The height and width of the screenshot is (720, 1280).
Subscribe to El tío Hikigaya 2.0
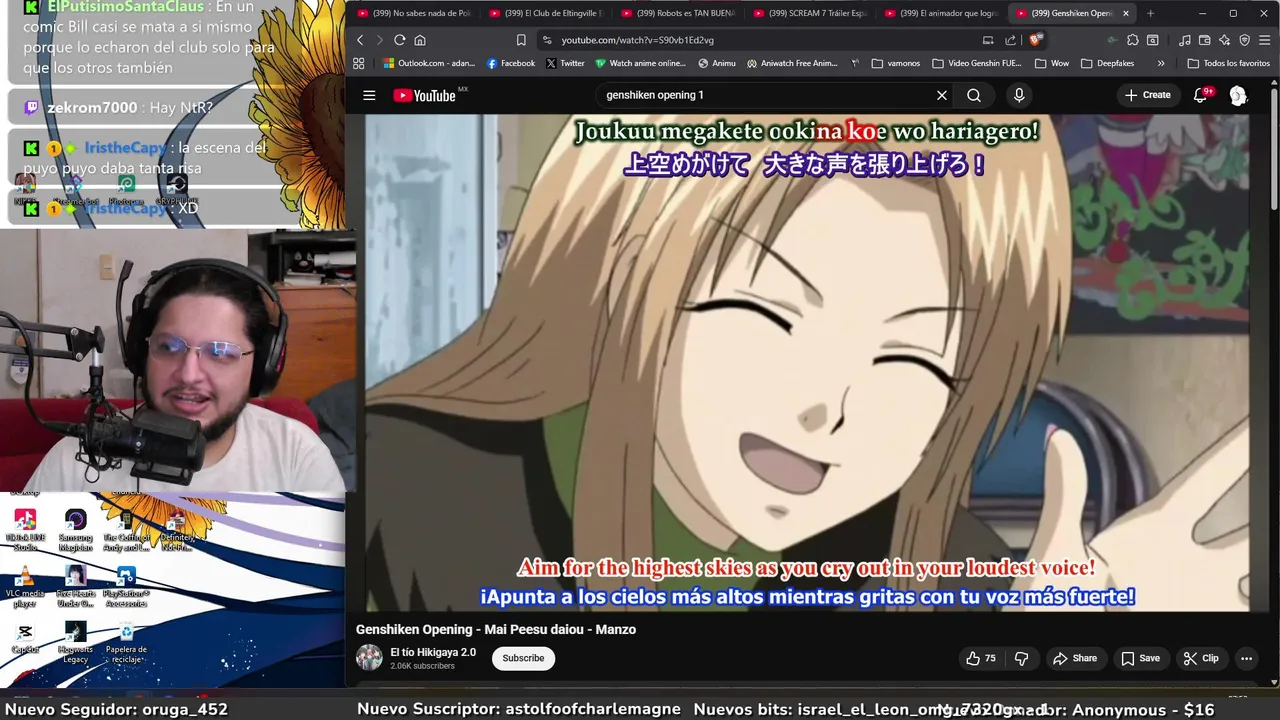[x=523, y=658]
